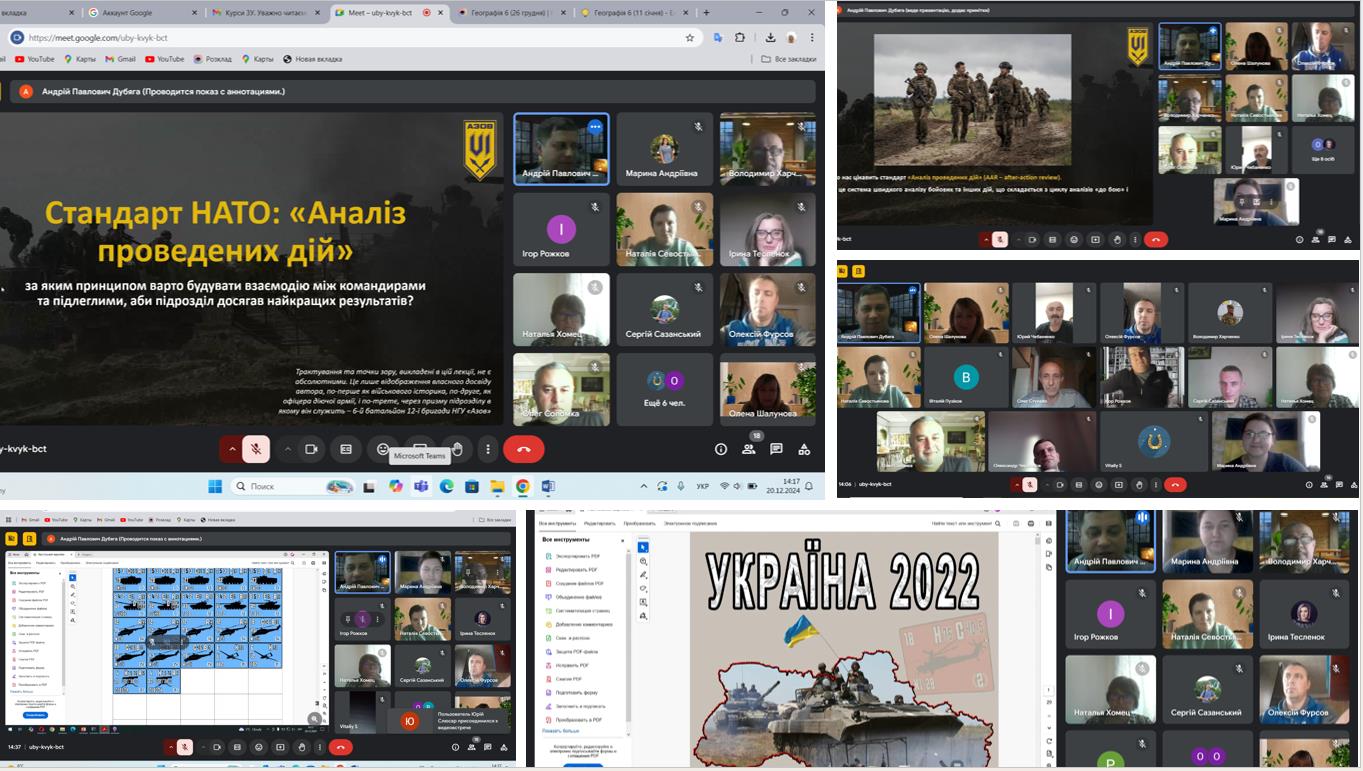Expand audio settings chevron beside the mic button
This screenshot has width=1363, height=771.
pos(232,449)
